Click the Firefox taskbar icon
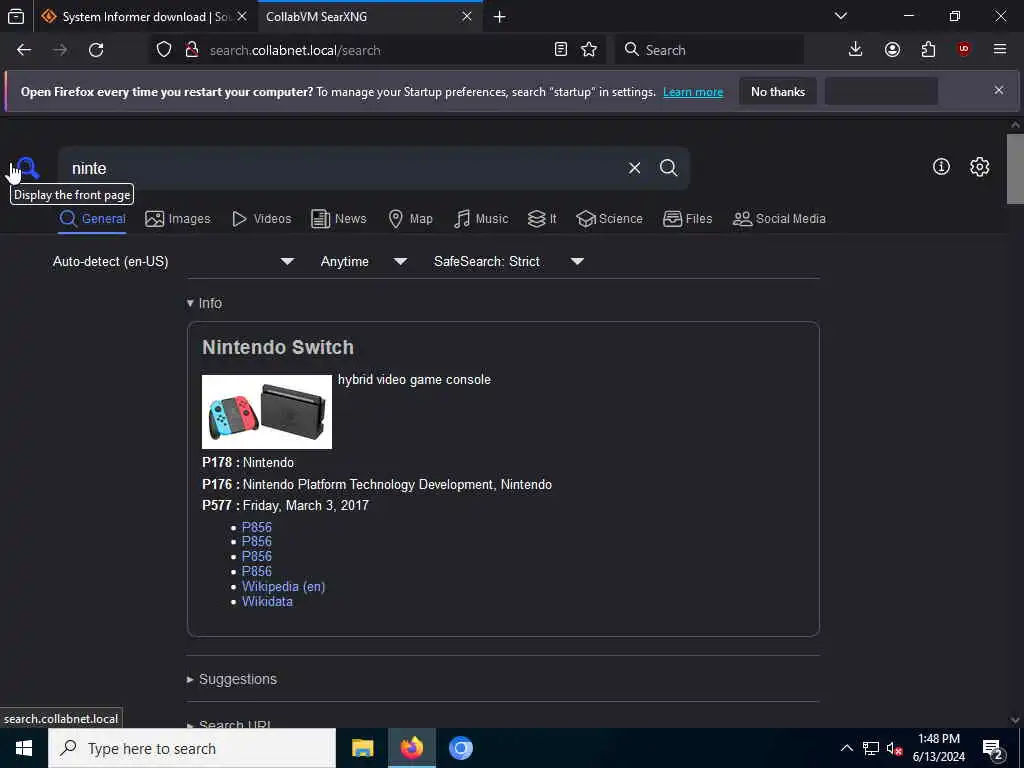 (411, 748)
